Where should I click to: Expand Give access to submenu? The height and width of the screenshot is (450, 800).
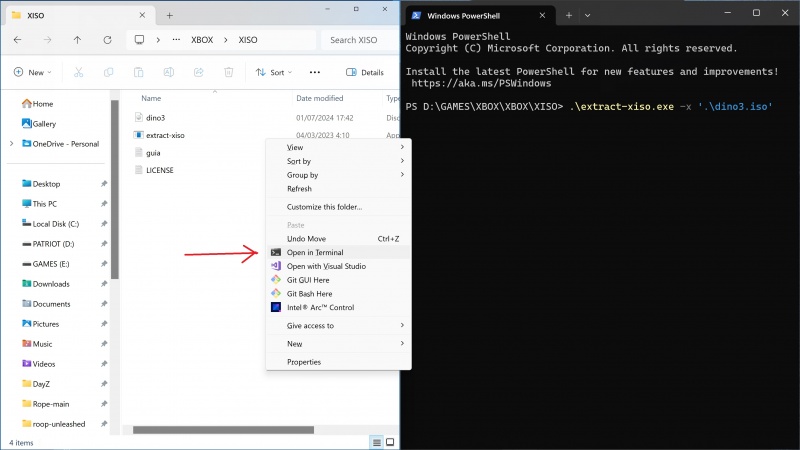coord(339,326)
